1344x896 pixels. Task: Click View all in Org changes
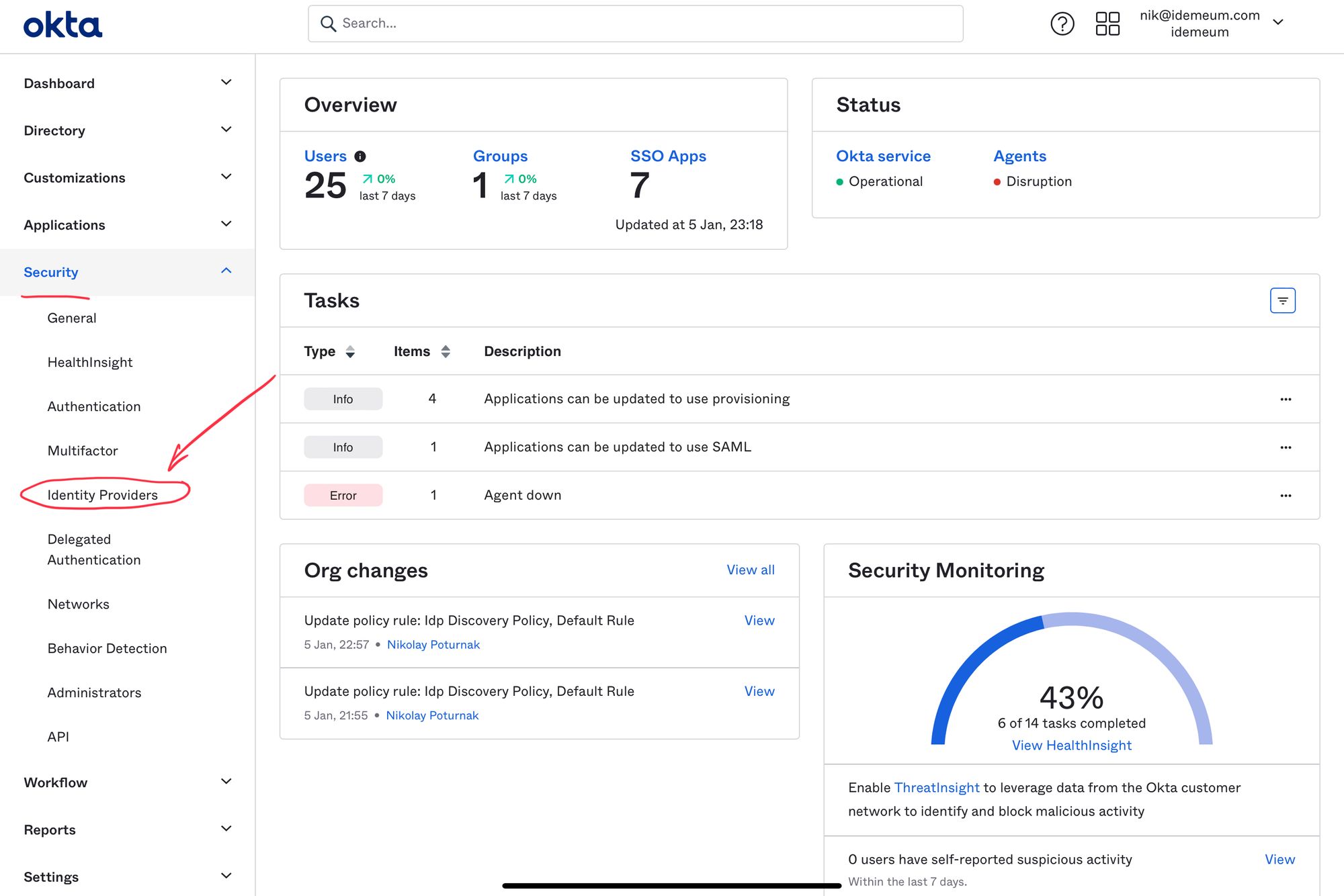click(x=751, y=570)
